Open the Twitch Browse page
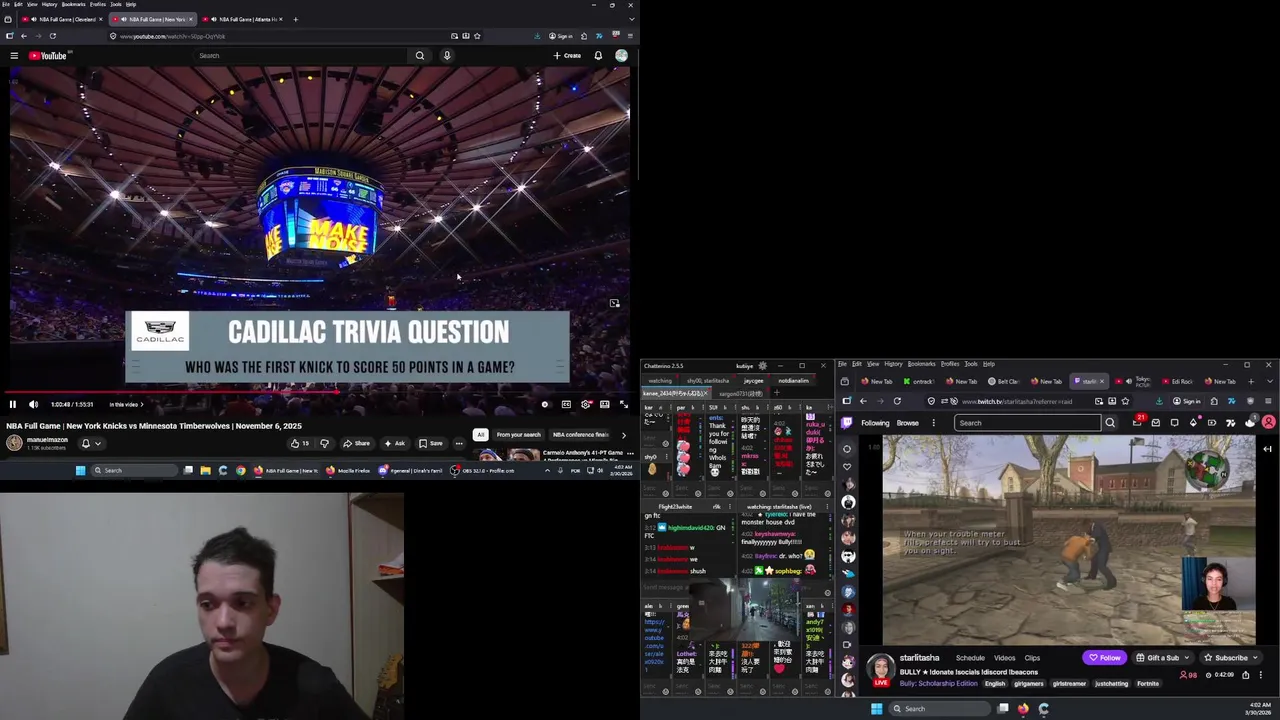This screenshot has width=1280, height=720. coord(907,423)
